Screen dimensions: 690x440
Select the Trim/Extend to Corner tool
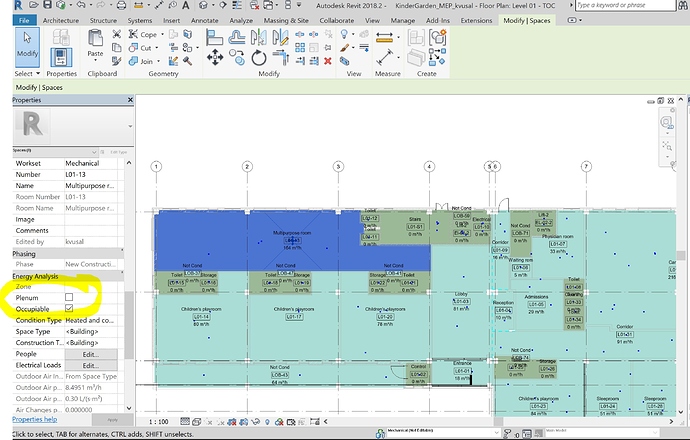[280, 58]
